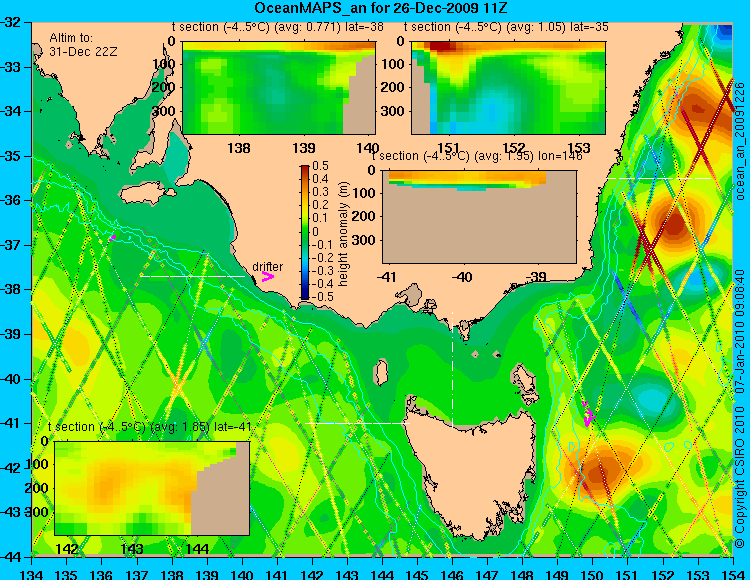Image resolution: width=750 pixels, height=580 pixels.
Task: Click the 200 depth label on the lon=146 section
Action: [x=366, y=216]
